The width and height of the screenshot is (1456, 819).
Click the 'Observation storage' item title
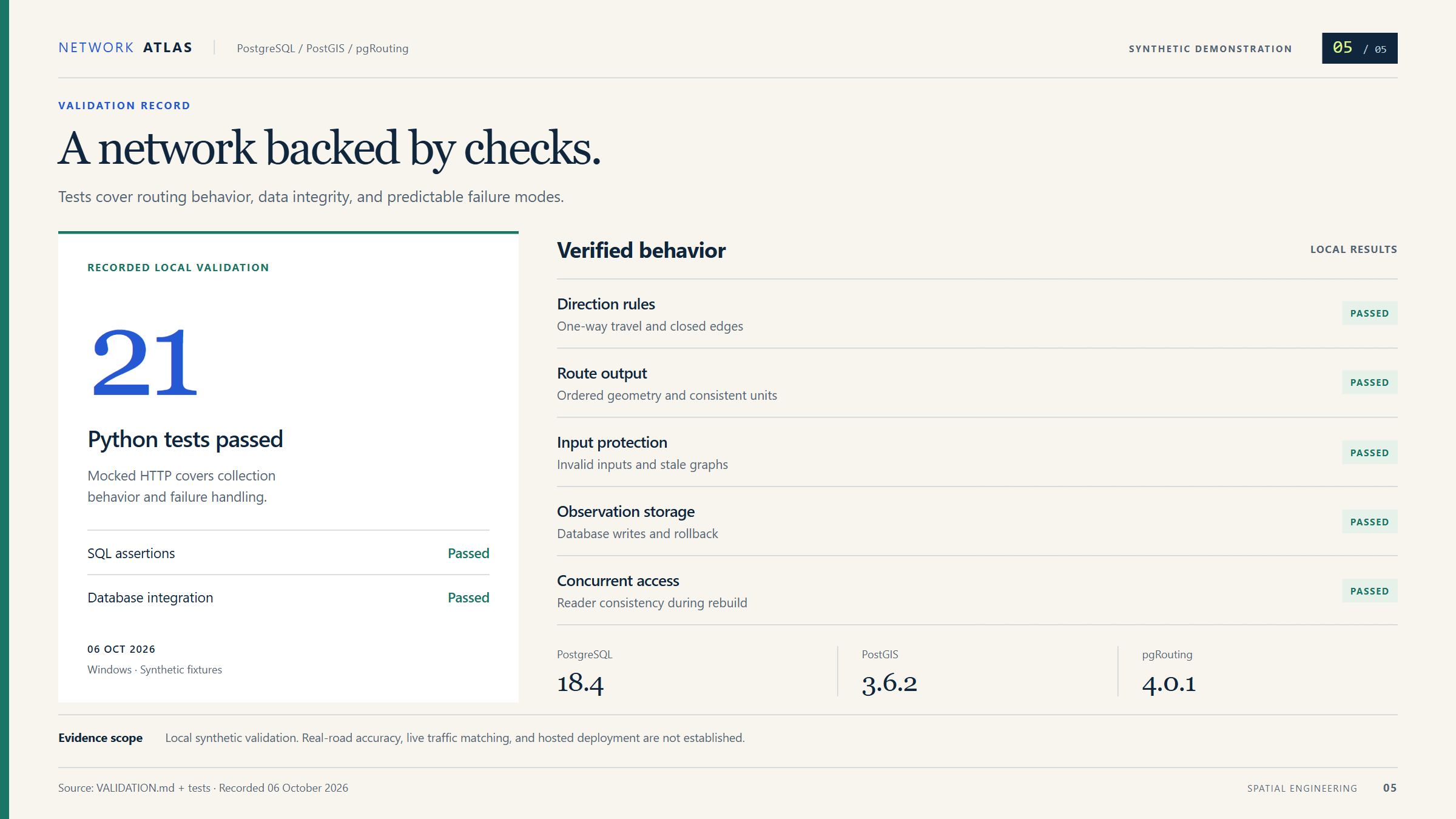pos(625,511)
